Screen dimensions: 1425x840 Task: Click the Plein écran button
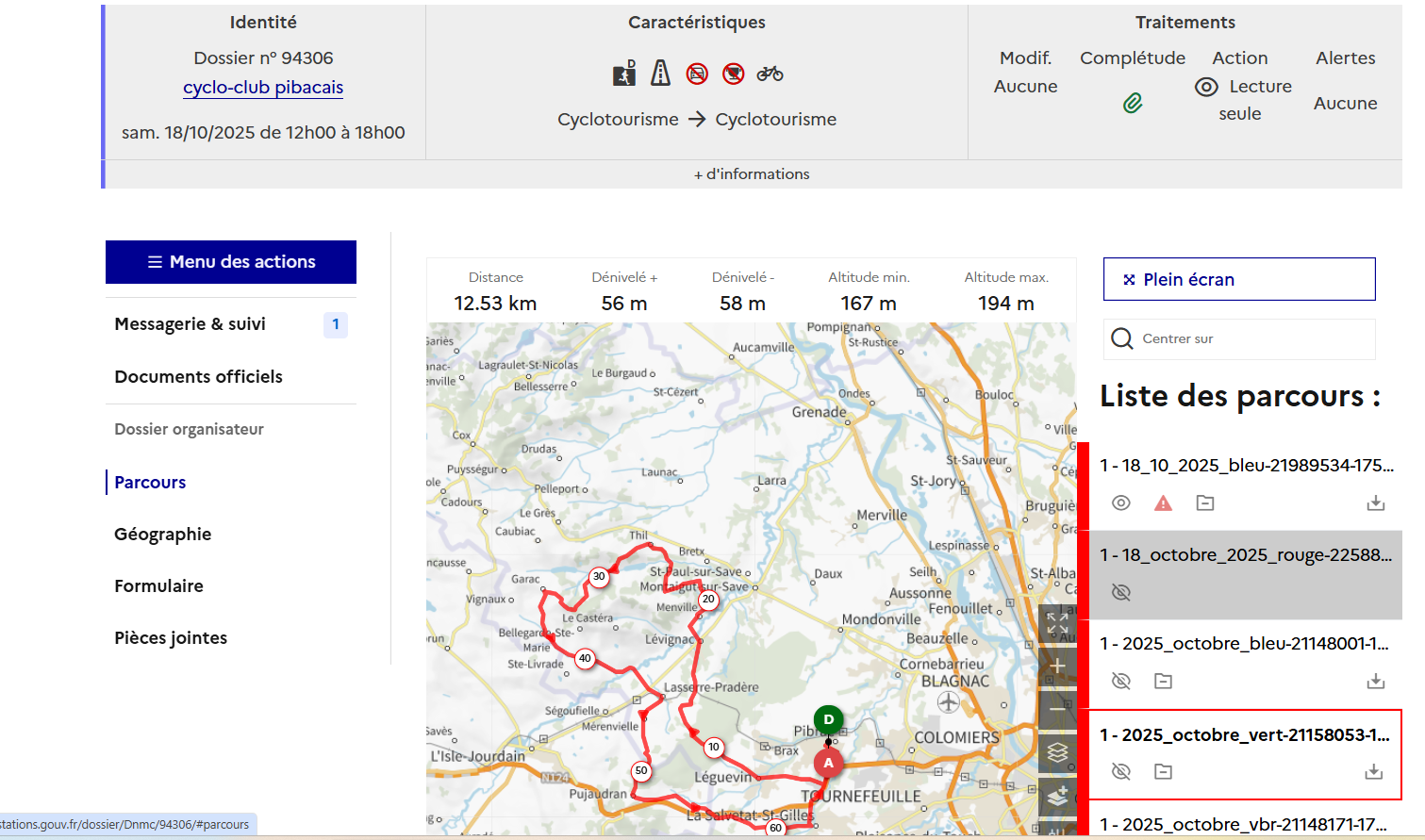pos(1238,280)
